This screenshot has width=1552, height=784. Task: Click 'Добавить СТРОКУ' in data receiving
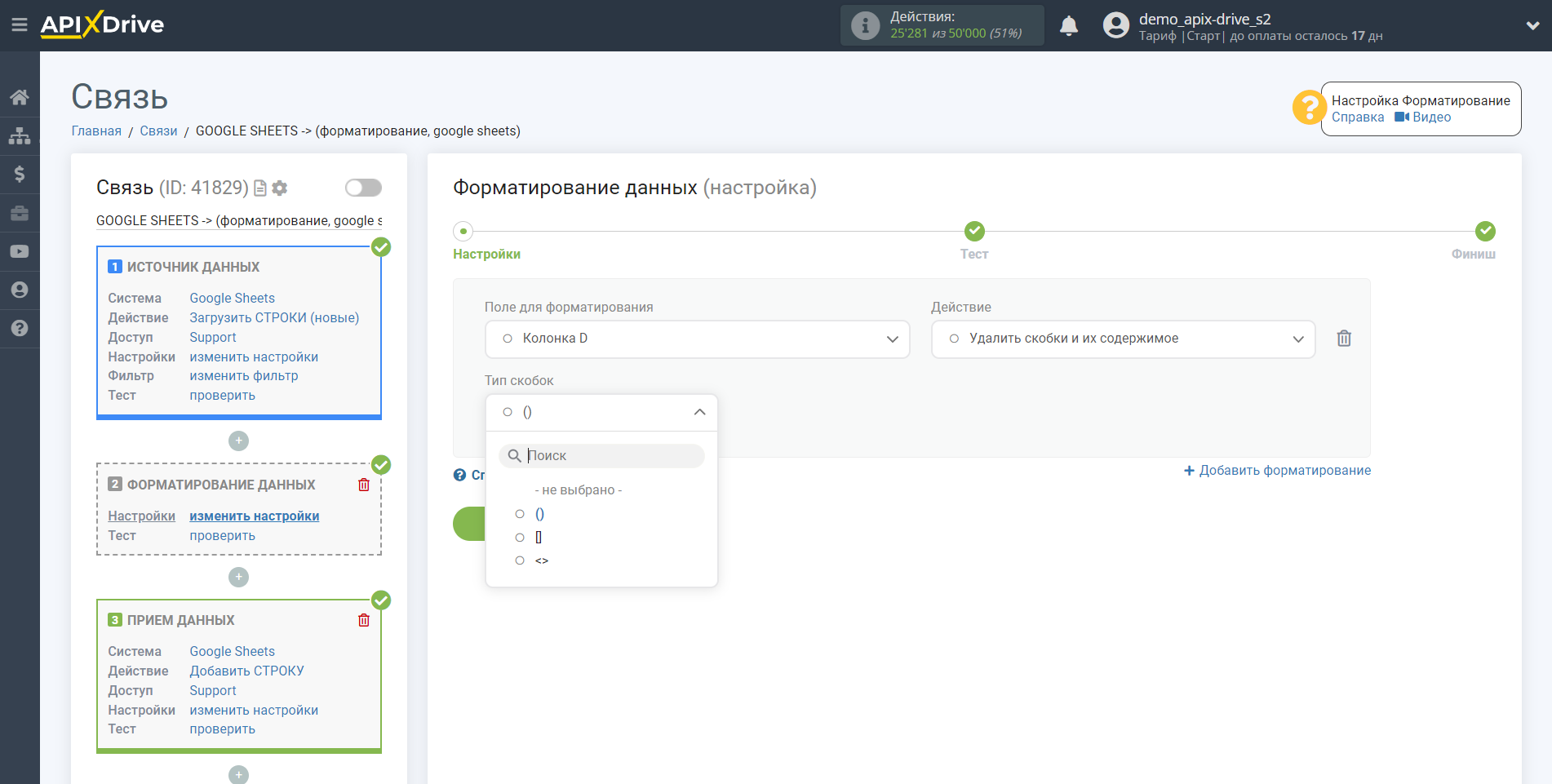click(246, 671)
